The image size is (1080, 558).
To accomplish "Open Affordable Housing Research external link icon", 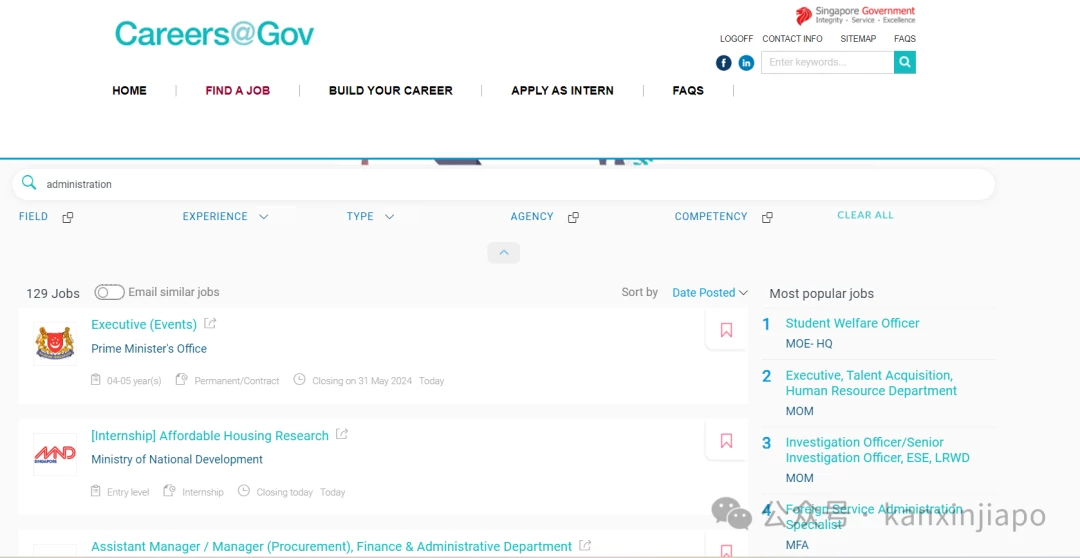I will pyautogui.click(x=342, y=434).
